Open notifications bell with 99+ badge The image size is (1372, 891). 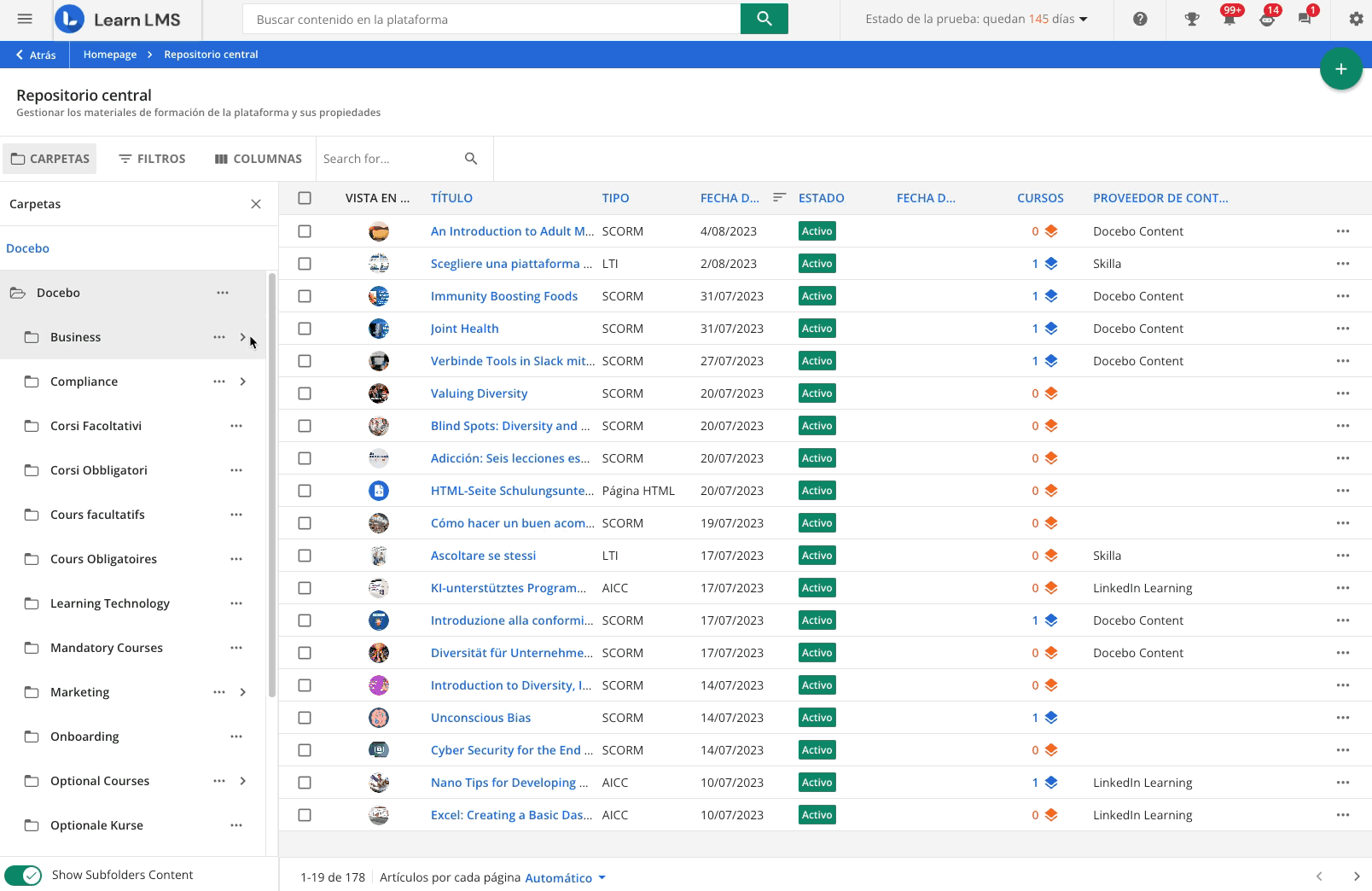pos(1230,19)
